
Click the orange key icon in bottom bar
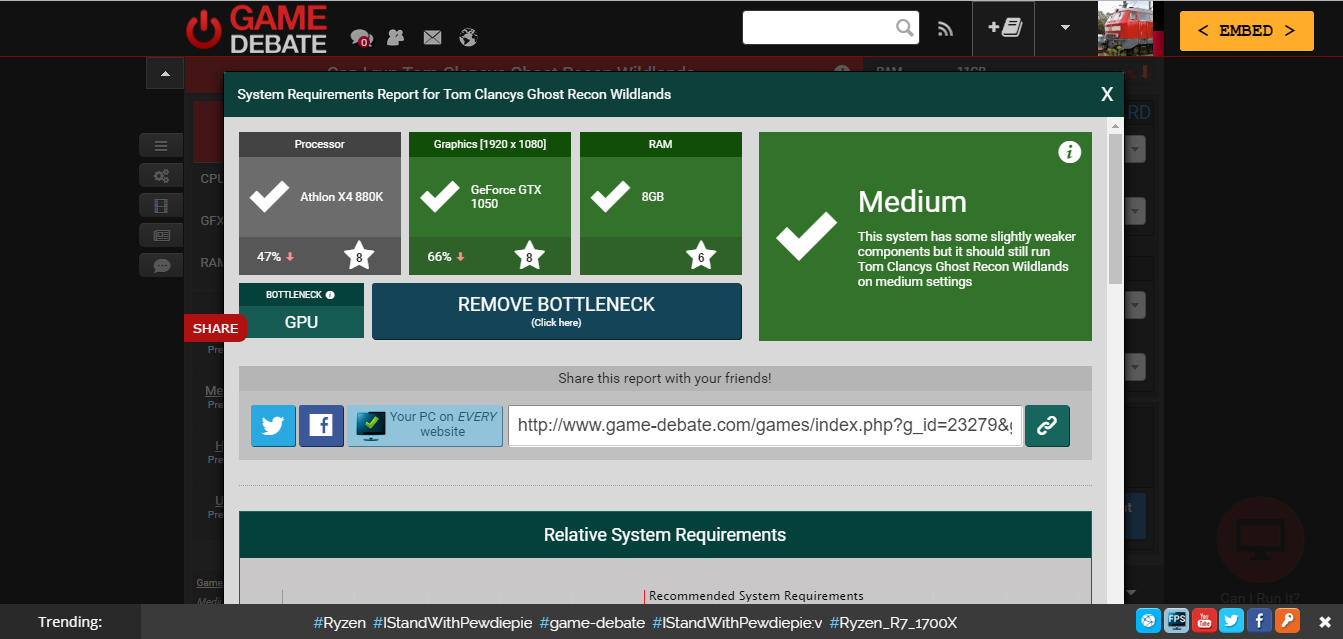click(1286, 621)
